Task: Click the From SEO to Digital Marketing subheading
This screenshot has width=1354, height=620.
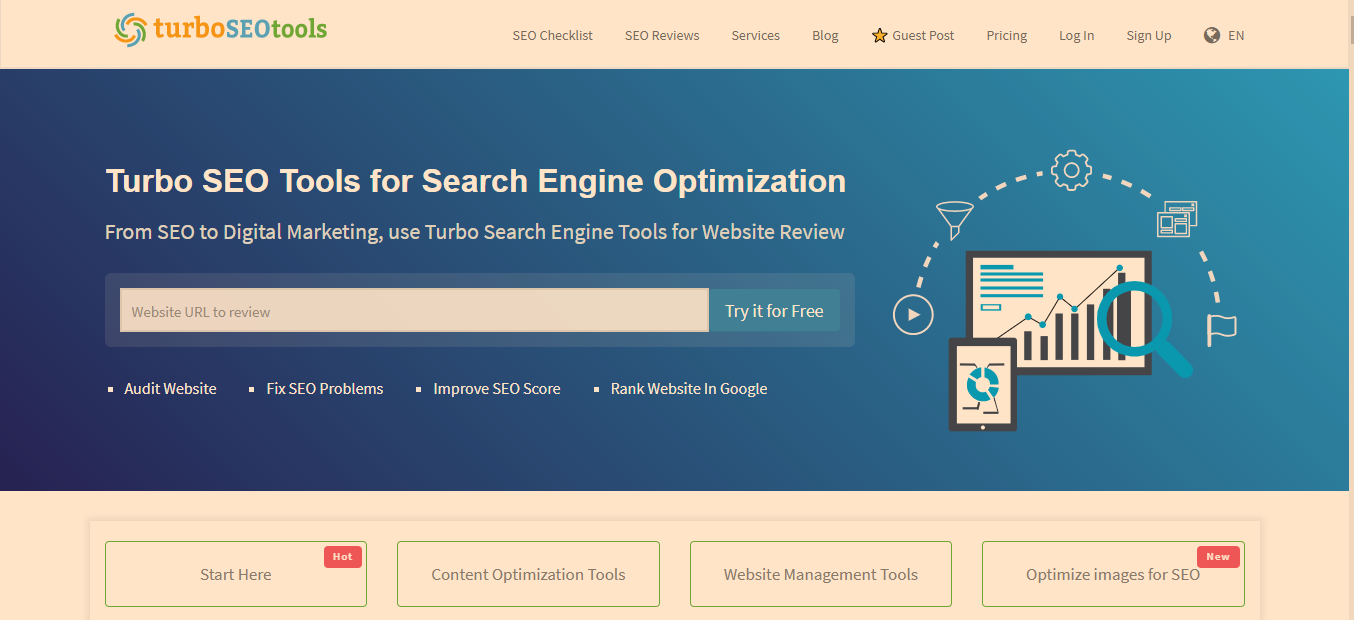Action: tap(475, 232)
